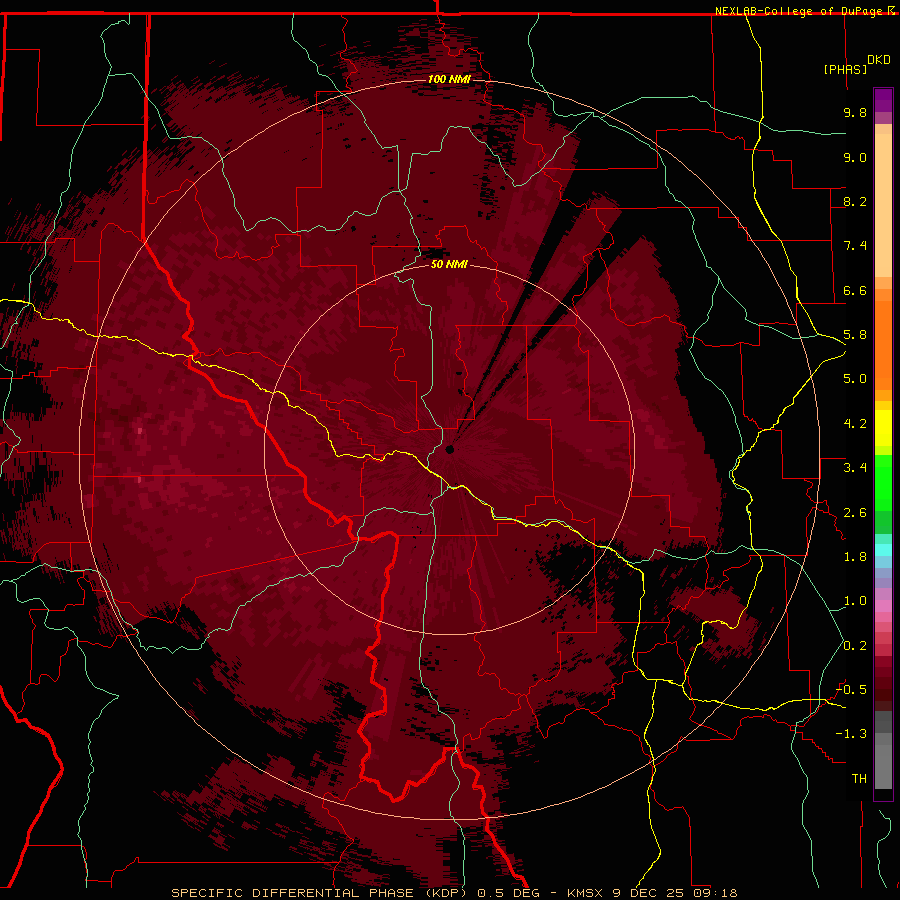Click the [PHAS] label above the color scale
The image size is (900, 900).
(845, 69)
